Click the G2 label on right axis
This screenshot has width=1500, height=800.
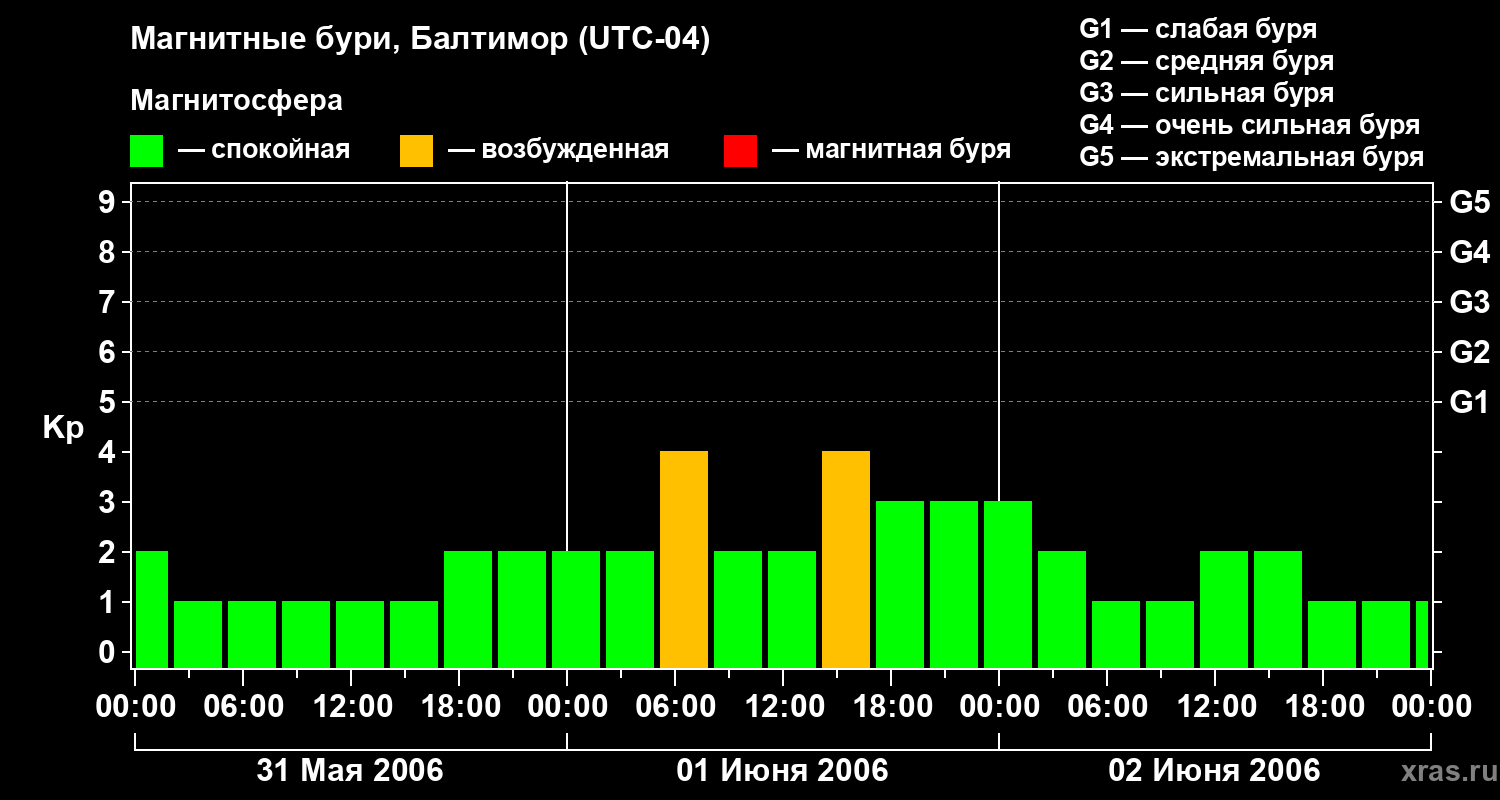[x=1469, y=352]
